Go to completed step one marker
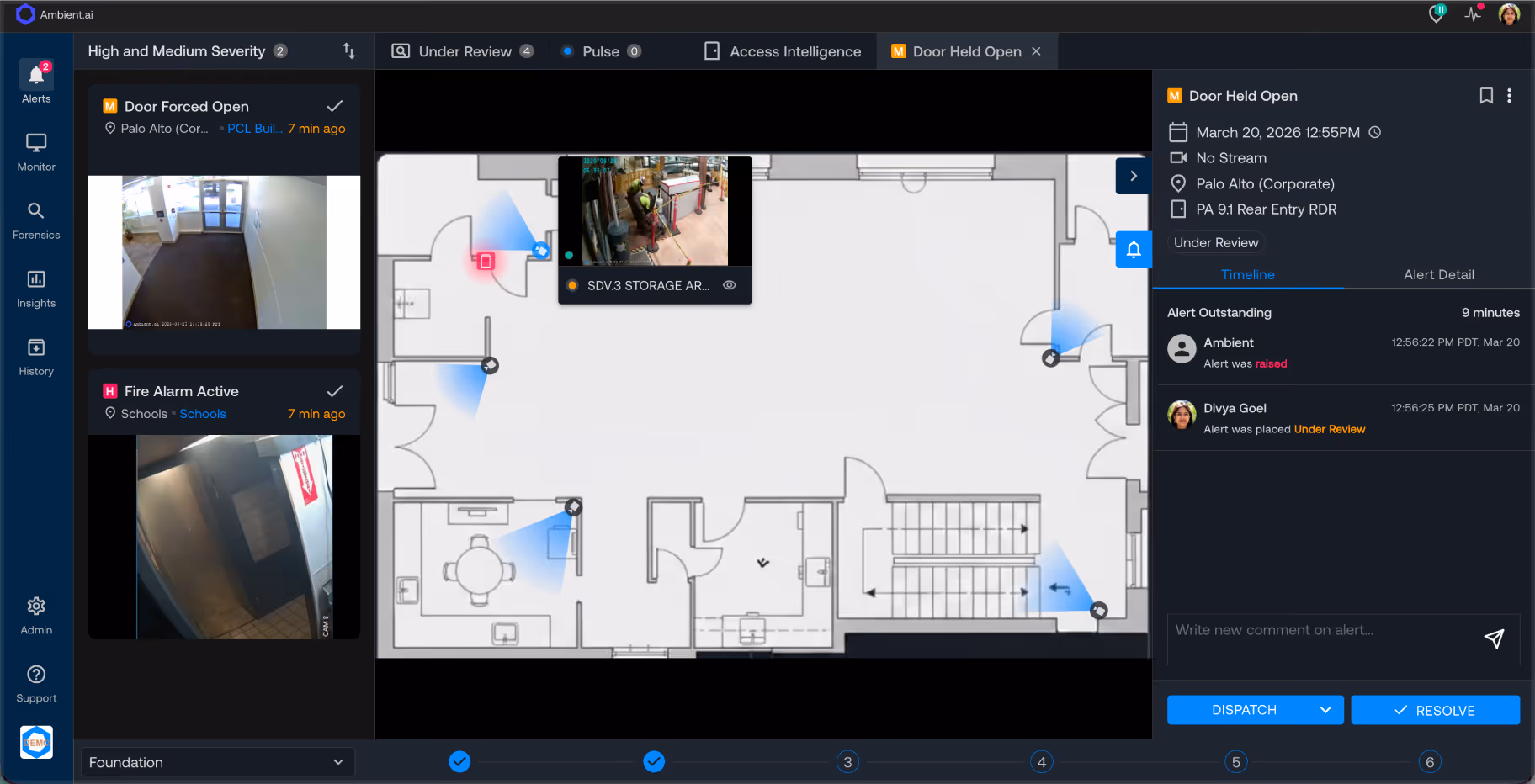The image size is (1535, 784). coord(459,761)
